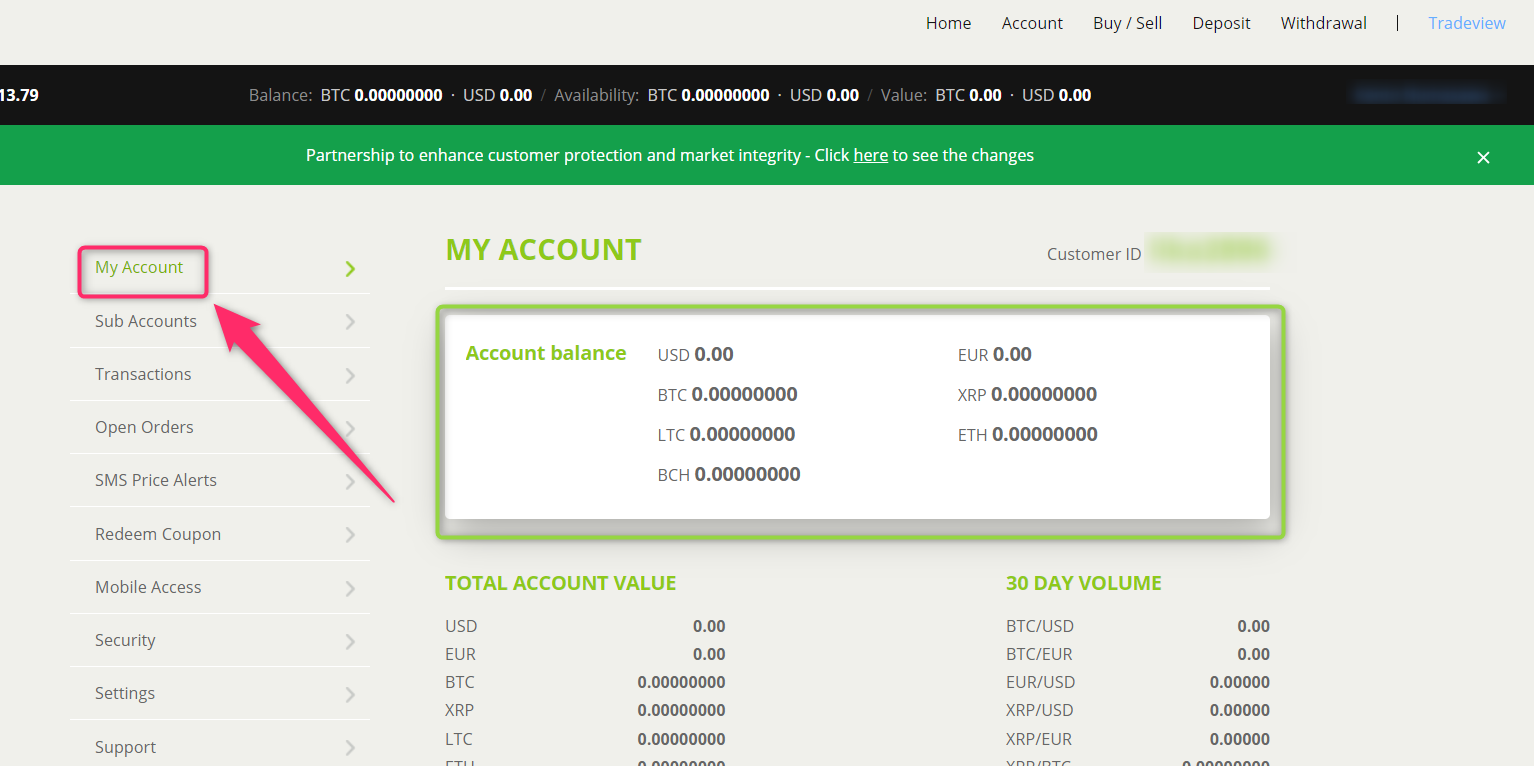1534x766 pixels.
Task: Click the 'here' link in the banner
Action: [870, 155]
